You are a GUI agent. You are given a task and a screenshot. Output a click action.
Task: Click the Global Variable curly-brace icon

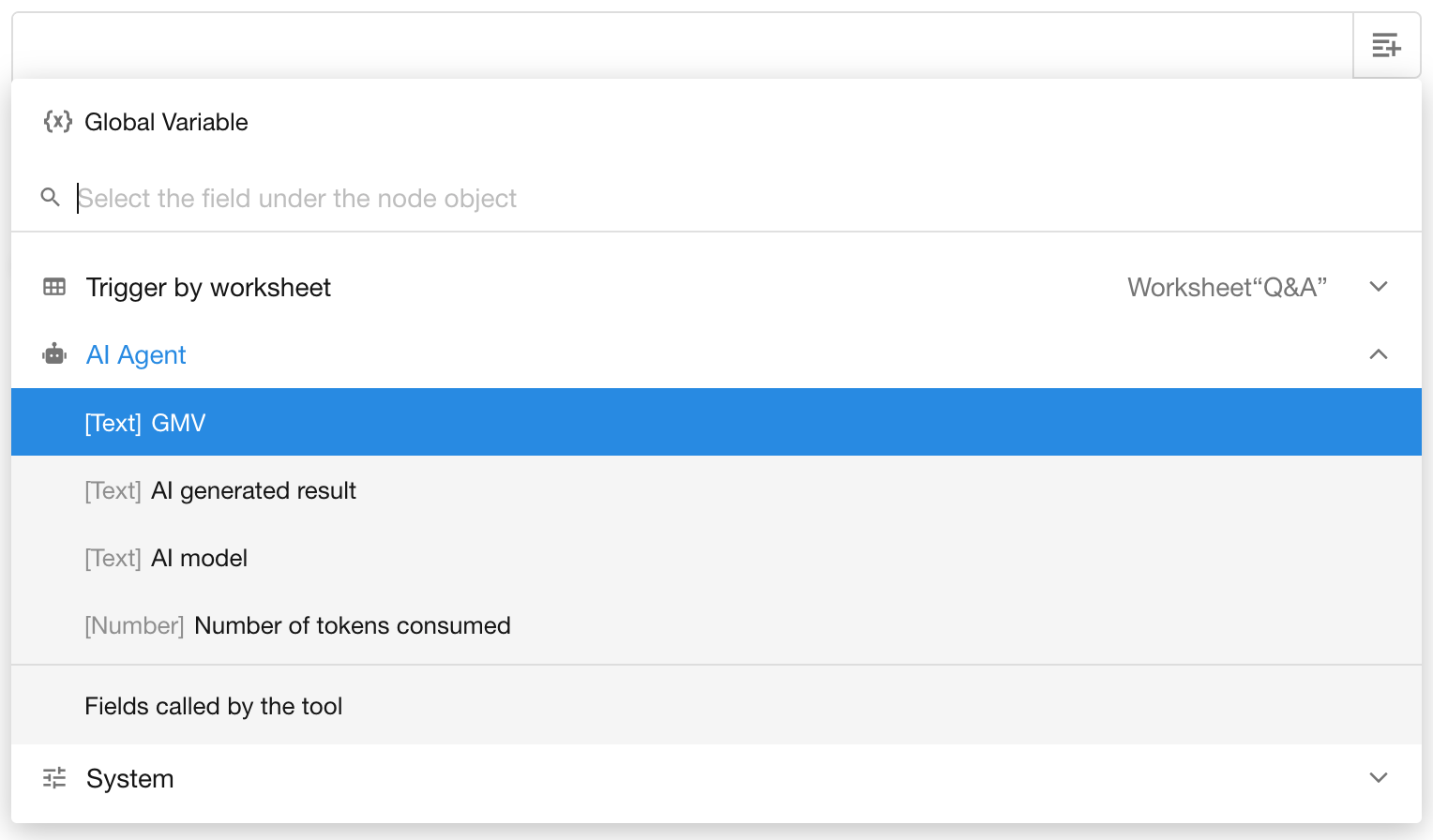click(57, 122)
